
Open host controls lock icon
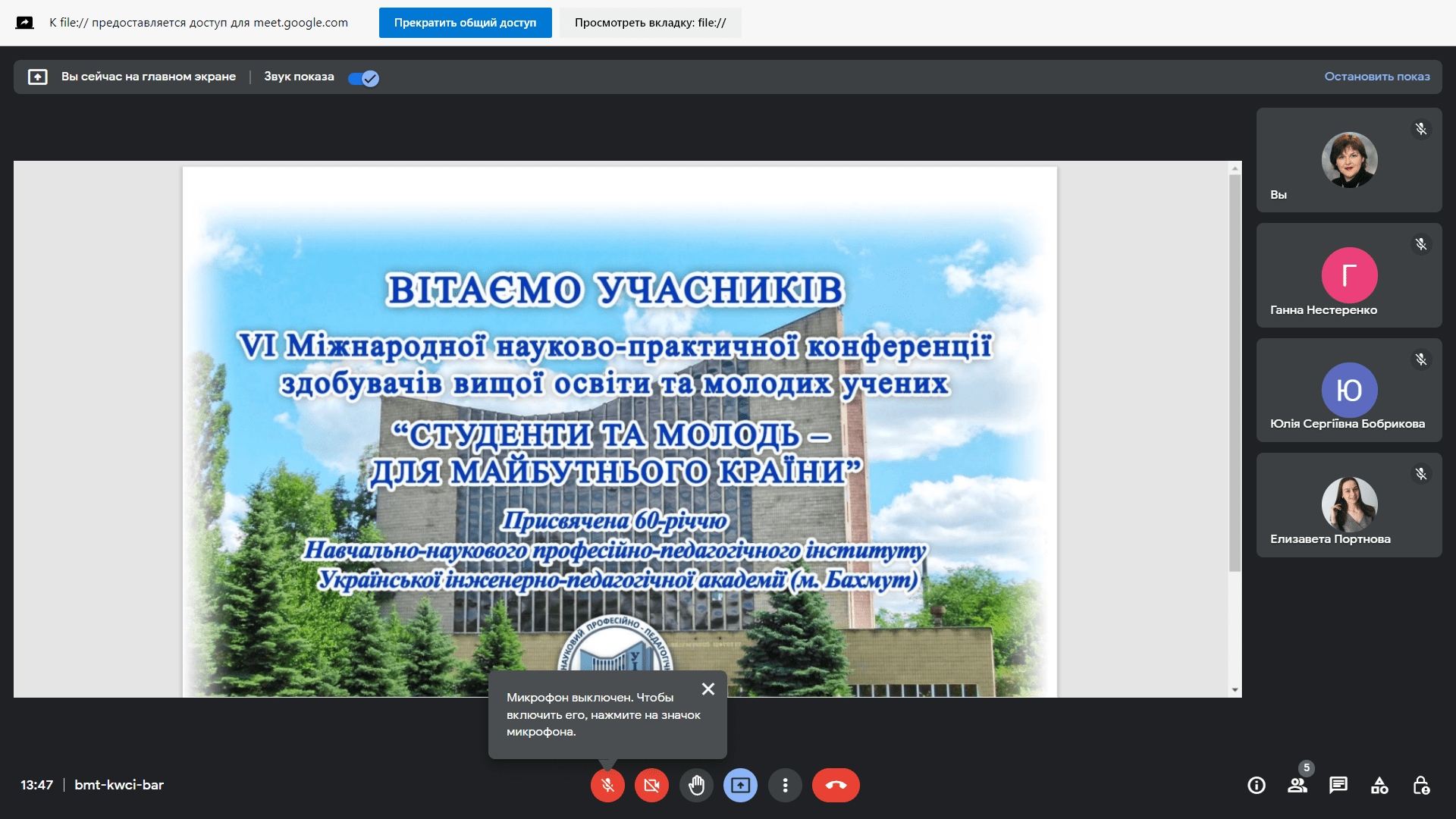1421,785
